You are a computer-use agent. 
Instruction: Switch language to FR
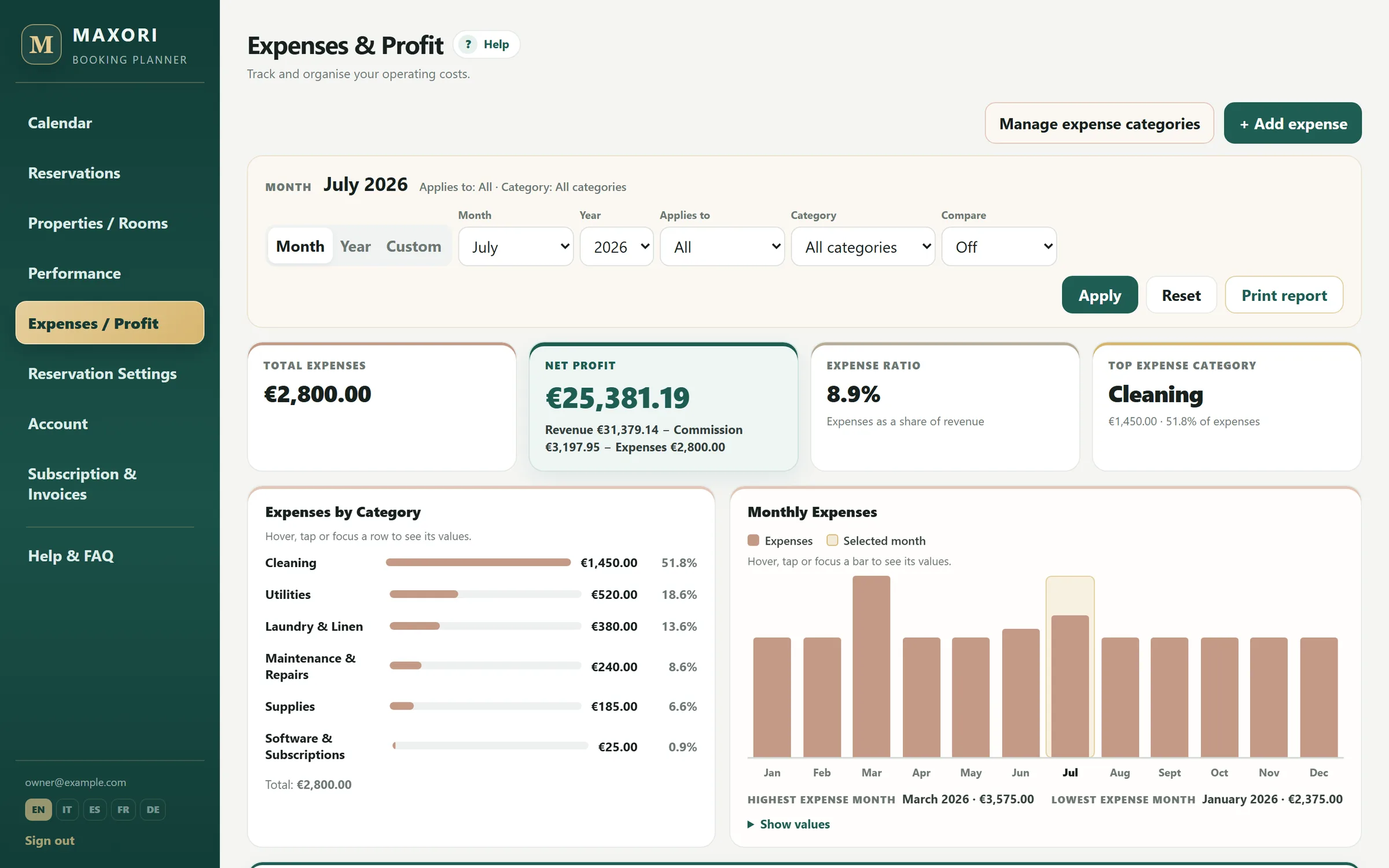(123, 810)
